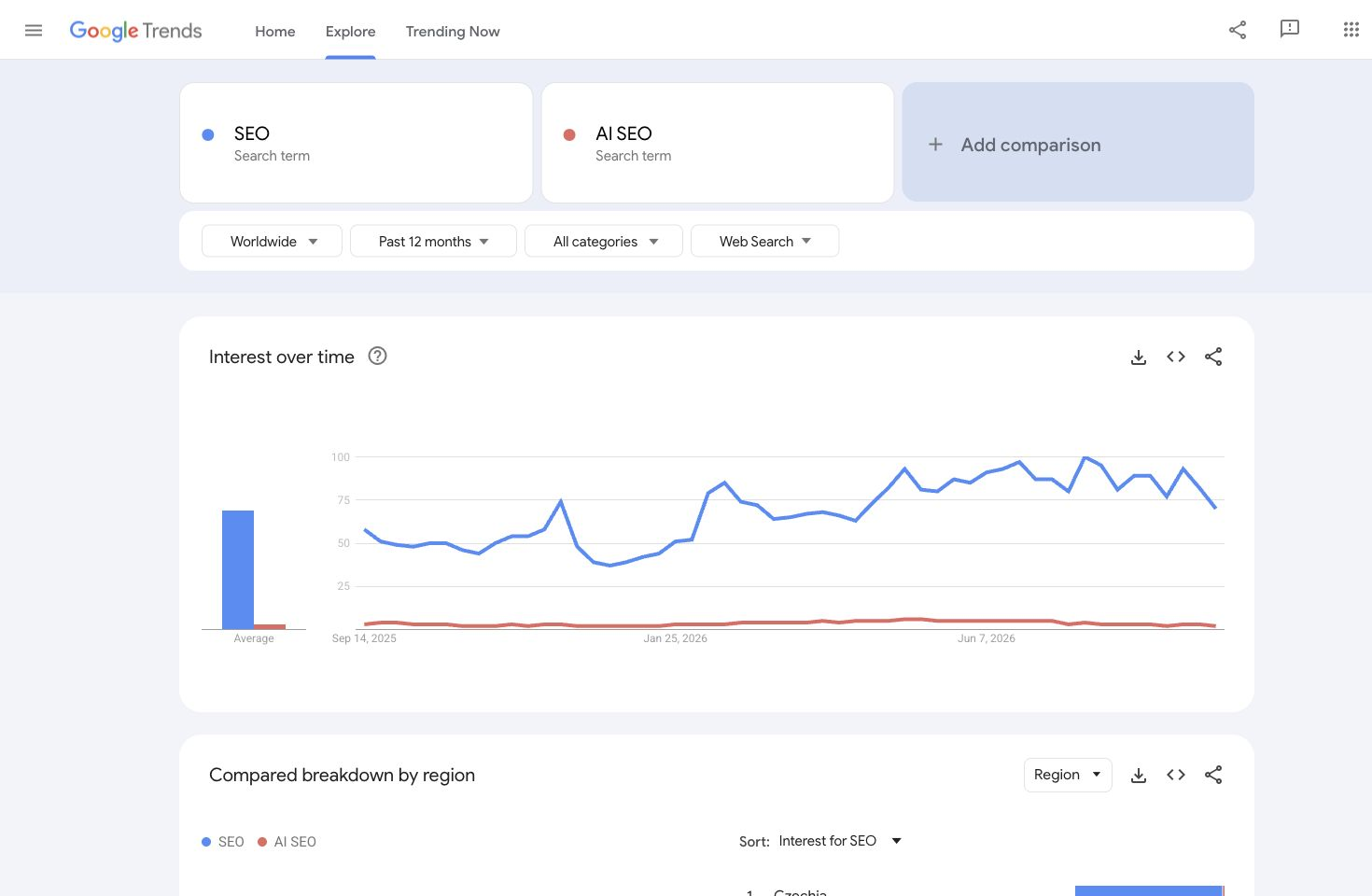The width and height of the screenshot is (1372, 896).
Task: Click the plus icon in Add comparison
Action: click(935, 145)
